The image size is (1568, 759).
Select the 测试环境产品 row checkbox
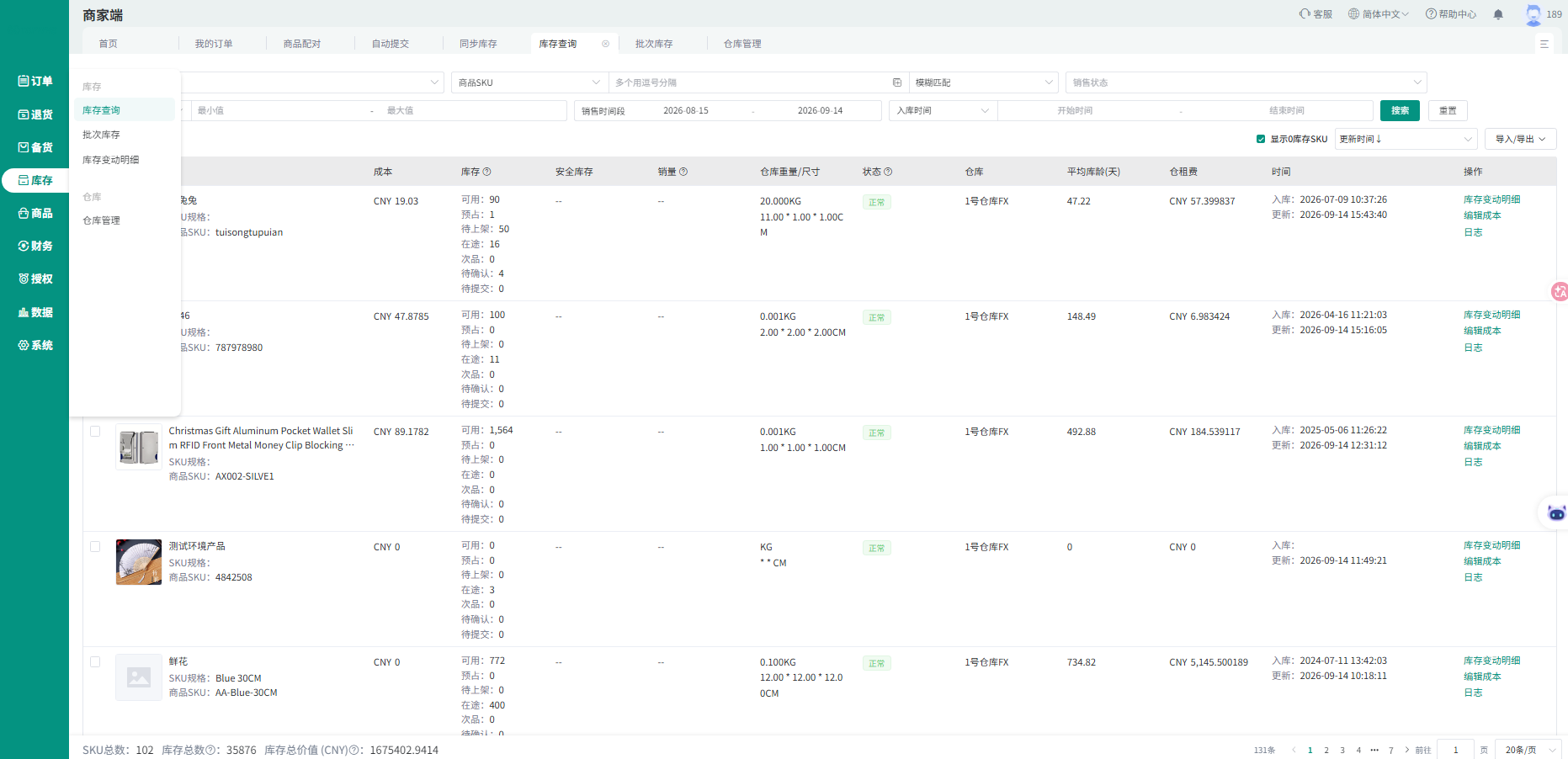pyautogui.click(x=95, y=546)
